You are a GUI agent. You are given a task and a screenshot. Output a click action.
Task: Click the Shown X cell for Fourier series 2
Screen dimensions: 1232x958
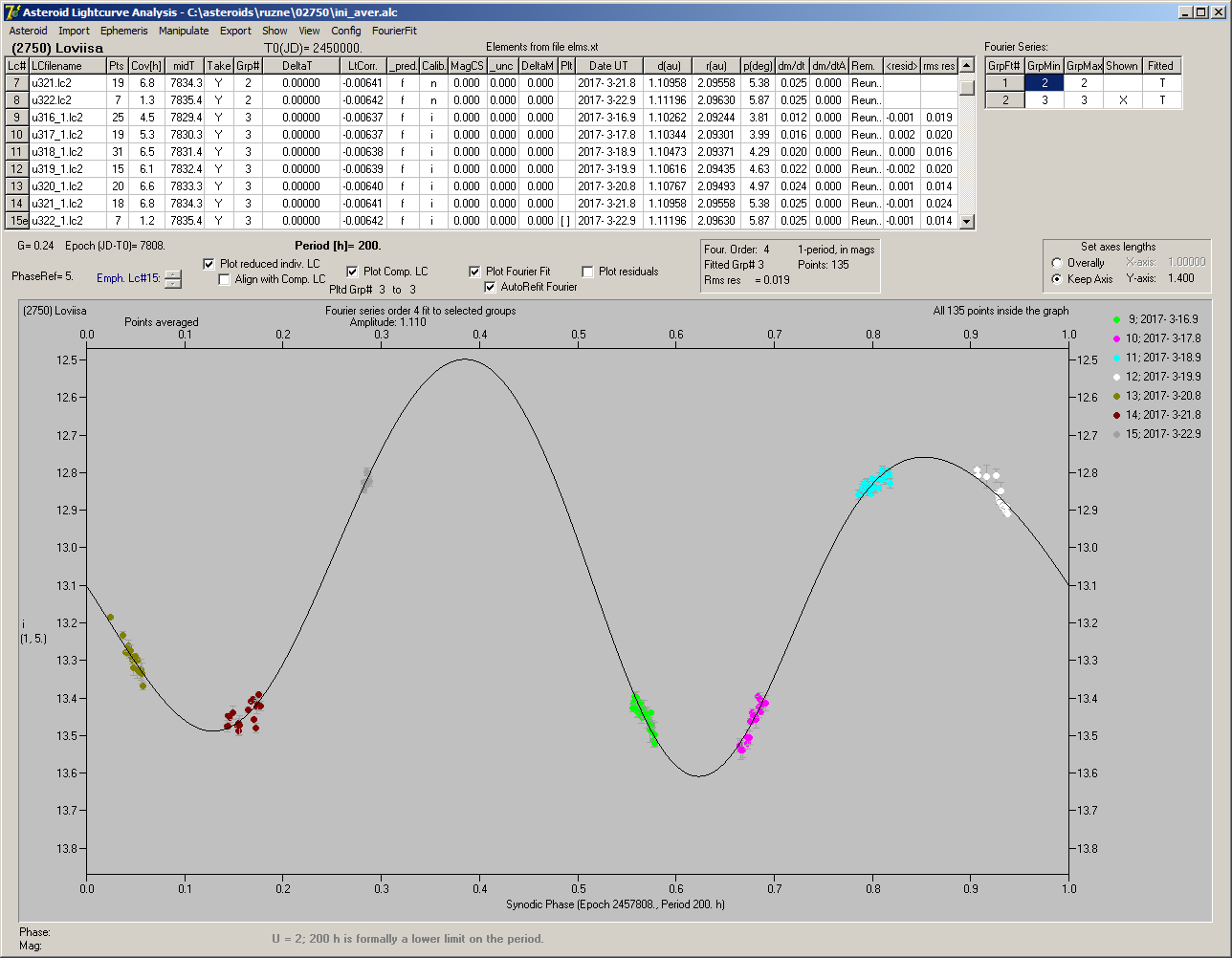tap(1122, 100)
